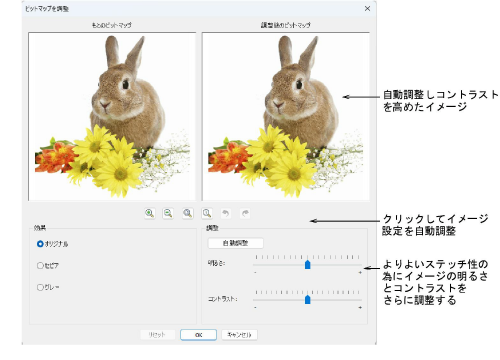Click the third magnifier zoom icon

tap(188, 213)
